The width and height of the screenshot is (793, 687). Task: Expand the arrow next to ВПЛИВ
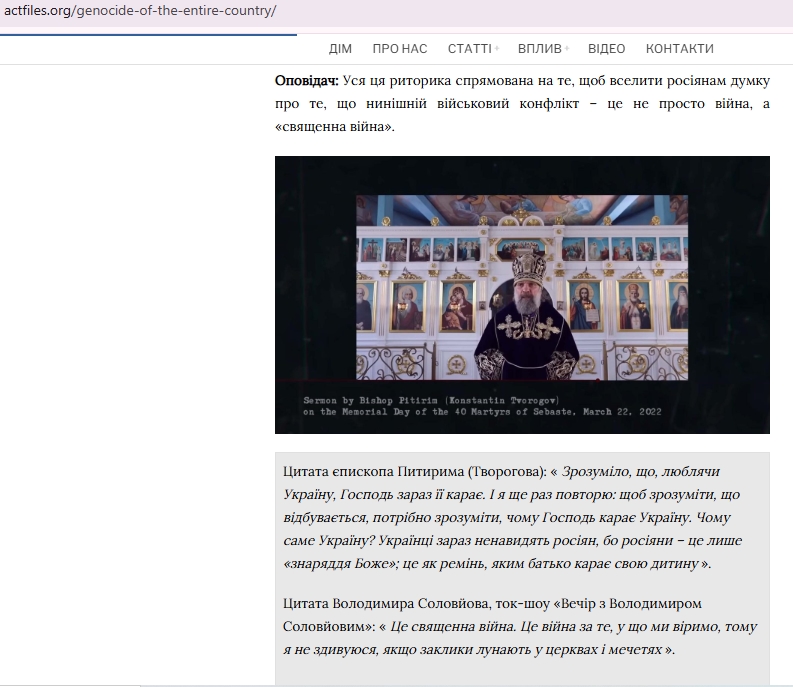(x=566, y=49)
